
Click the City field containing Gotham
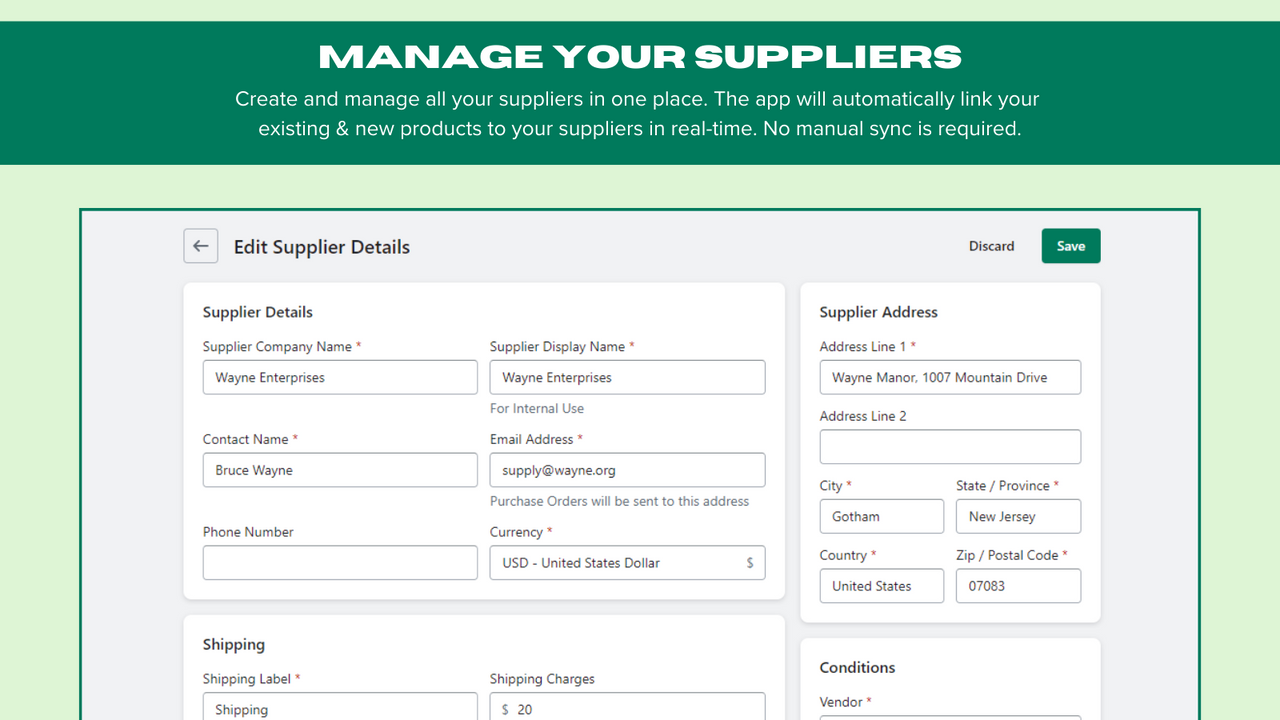[x=881, y=516]
